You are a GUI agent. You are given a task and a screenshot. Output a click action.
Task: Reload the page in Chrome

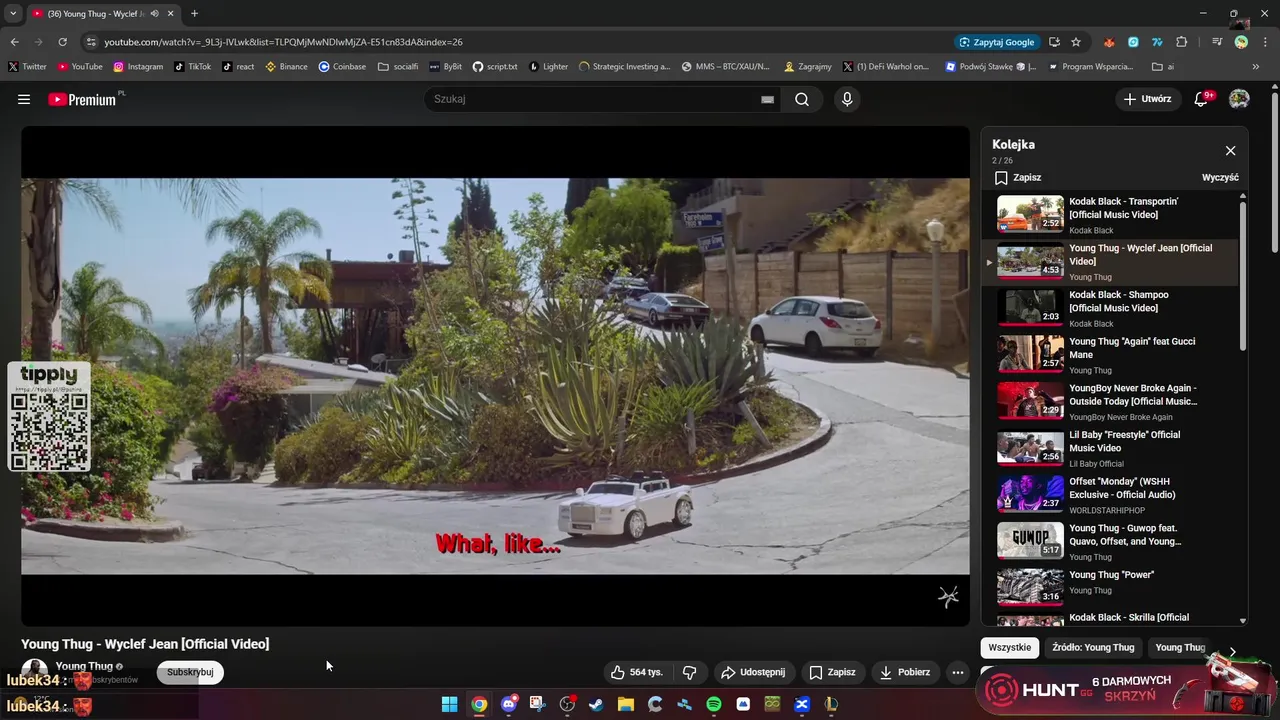62,42
